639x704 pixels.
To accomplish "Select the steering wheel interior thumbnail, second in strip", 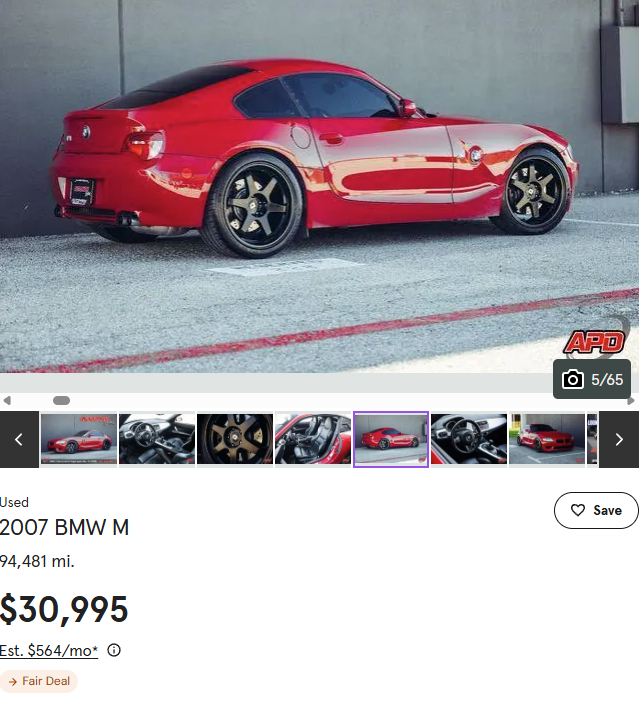I will coord(157,439).
